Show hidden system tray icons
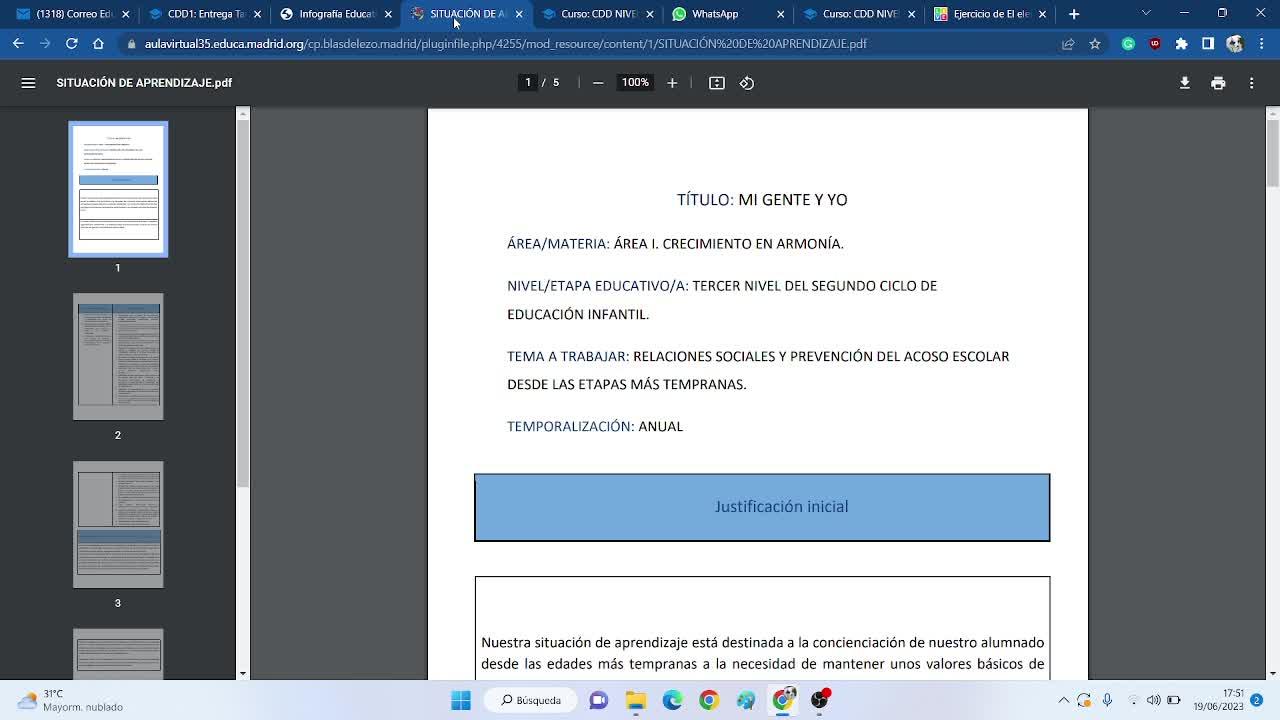Image resolution: width=1280 pixels, height=720 pixels. pos(1063,700)
